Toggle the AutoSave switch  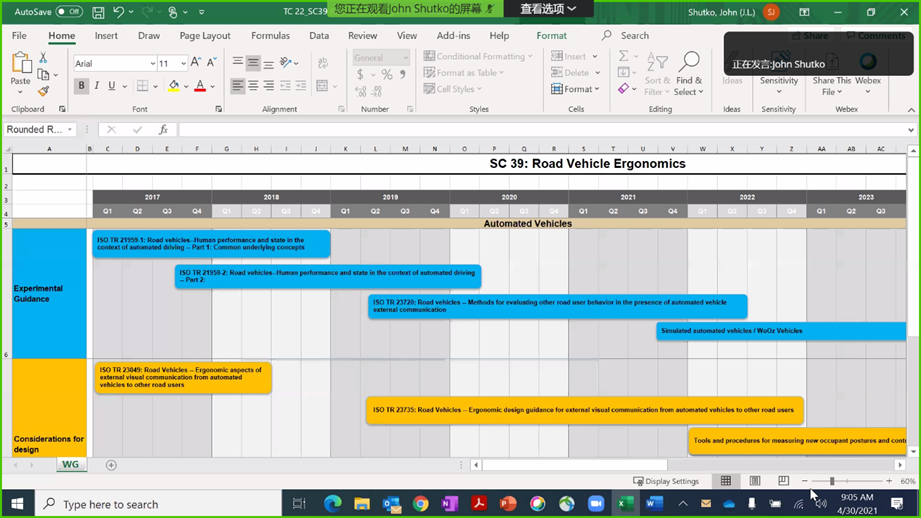[x=68, y=12]
